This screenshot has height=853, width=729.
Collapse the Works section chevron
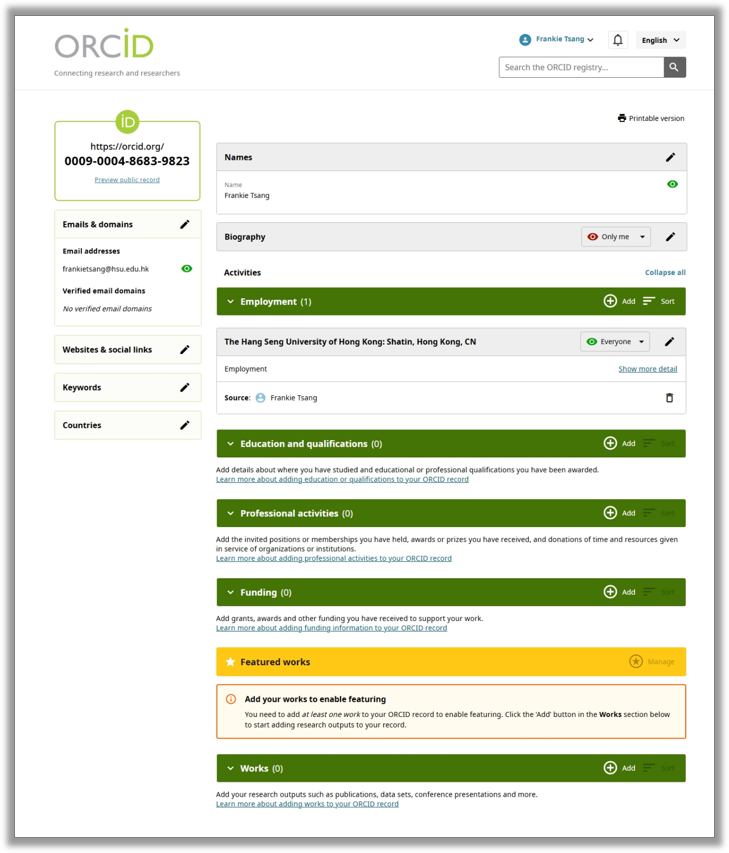coord(230,768)
